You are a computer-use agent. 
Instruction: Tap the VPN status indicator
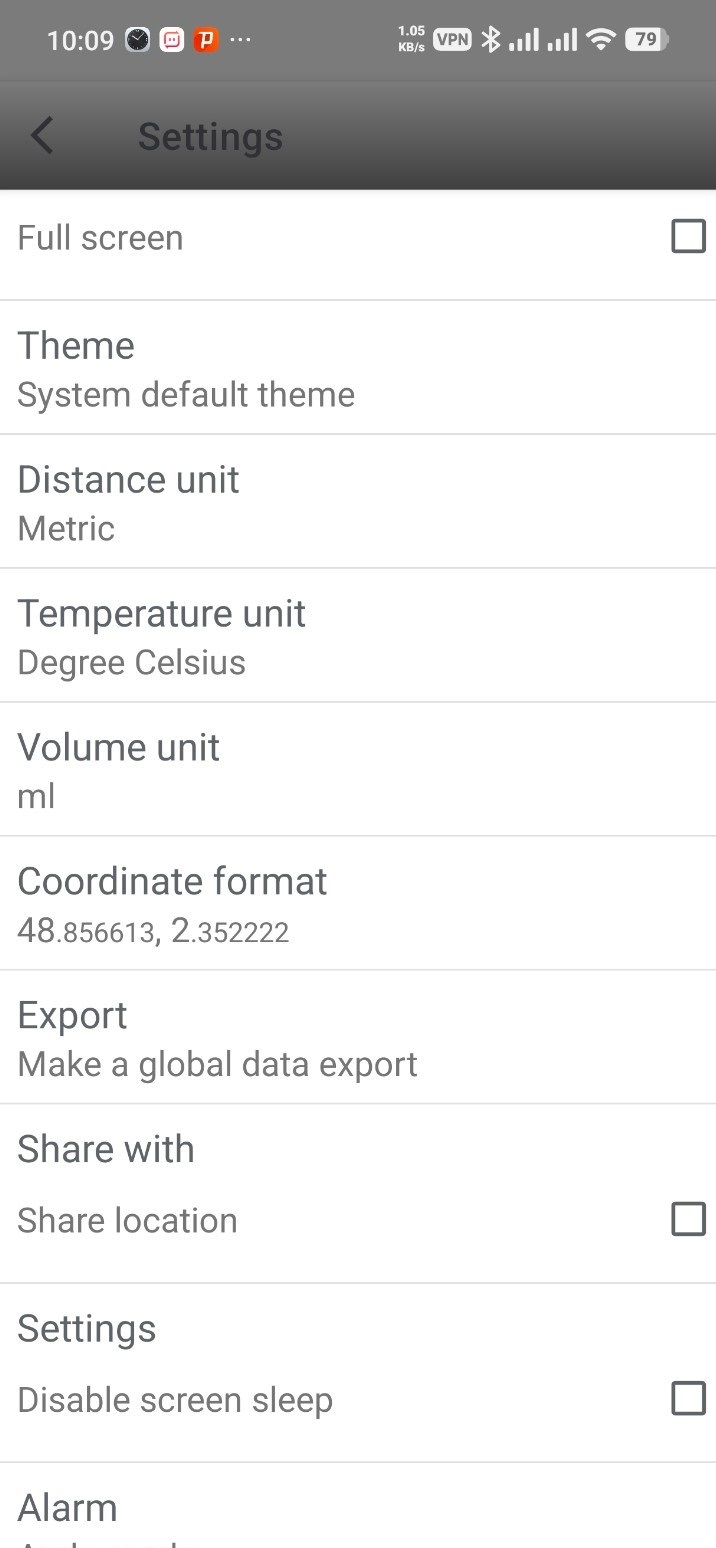(452, 40)
